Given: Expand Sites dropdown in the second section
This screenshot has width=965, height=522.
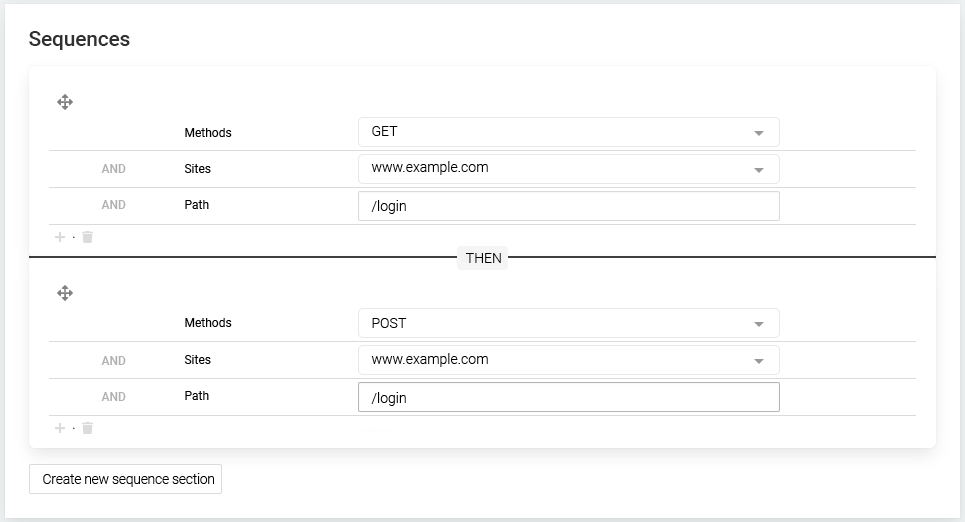Looking at the screenshot, I should click(569, 360).
